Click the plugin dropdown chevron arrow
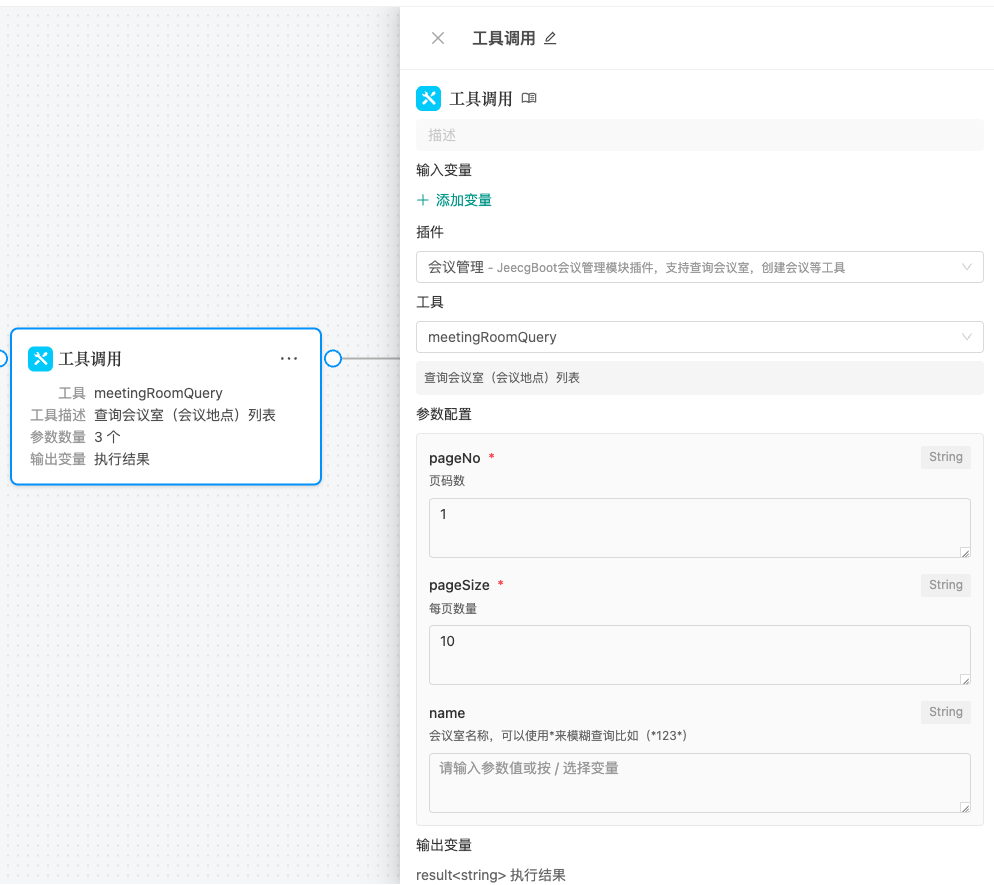Screen dimensions: 994x885 click(x=966, y=267)
